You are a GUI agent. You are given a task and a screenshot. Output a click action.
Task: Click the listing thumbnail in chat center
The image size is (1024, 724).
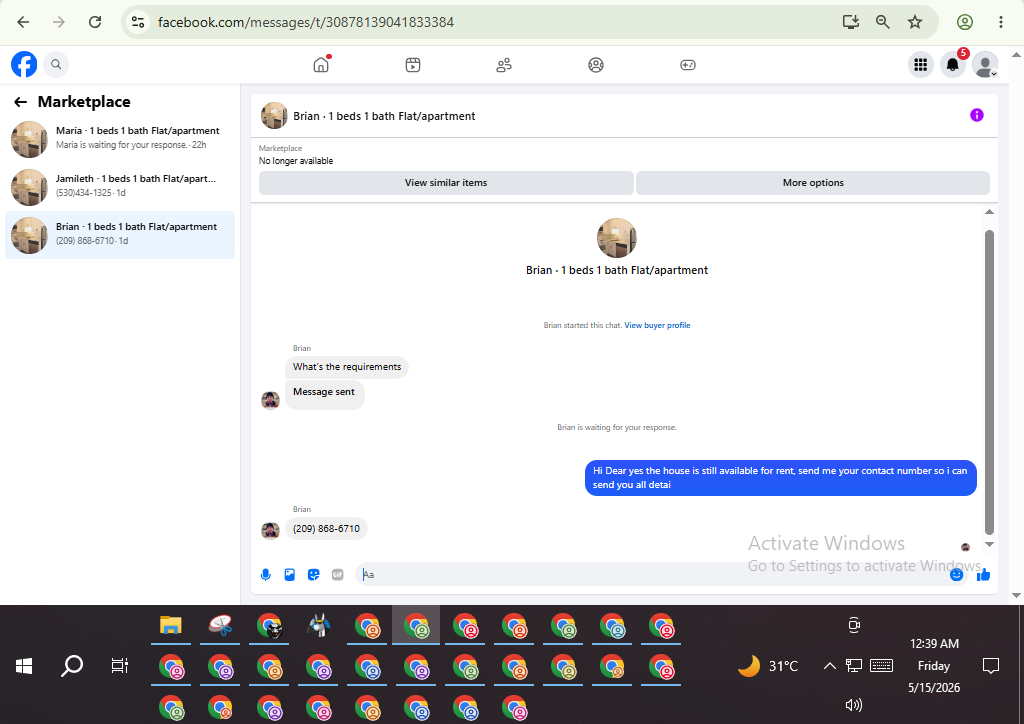point(616,238)
